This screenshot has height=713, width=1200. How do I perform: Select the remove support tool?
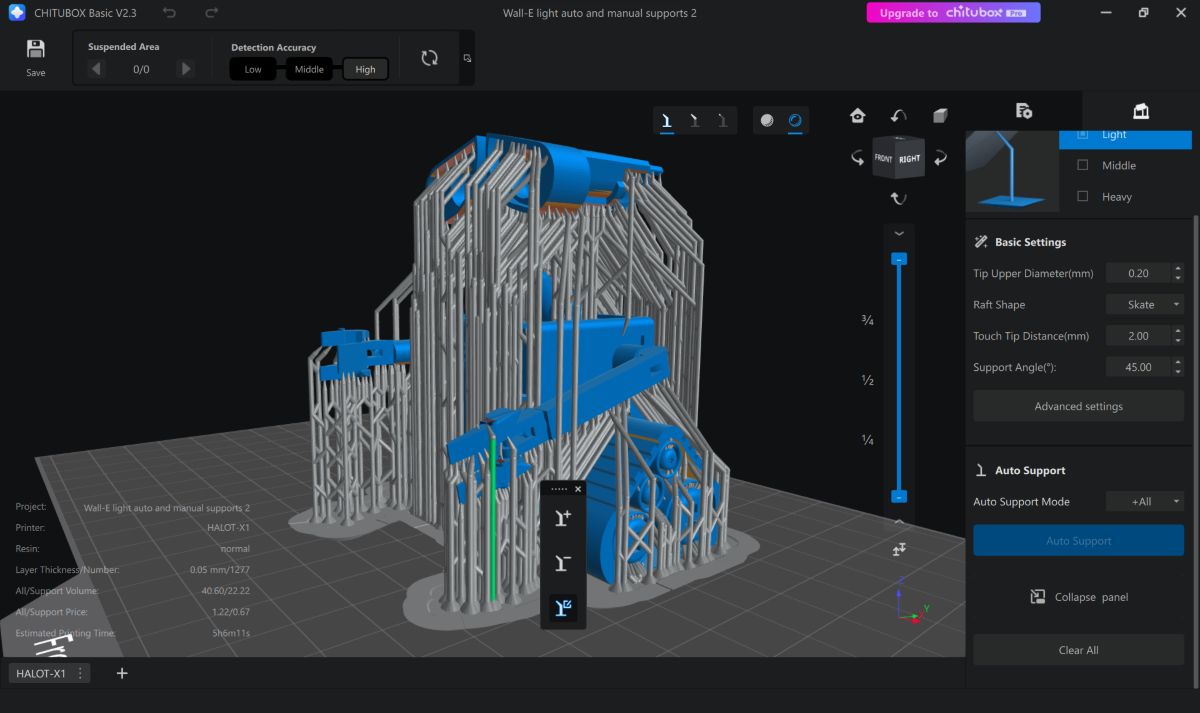563,563
